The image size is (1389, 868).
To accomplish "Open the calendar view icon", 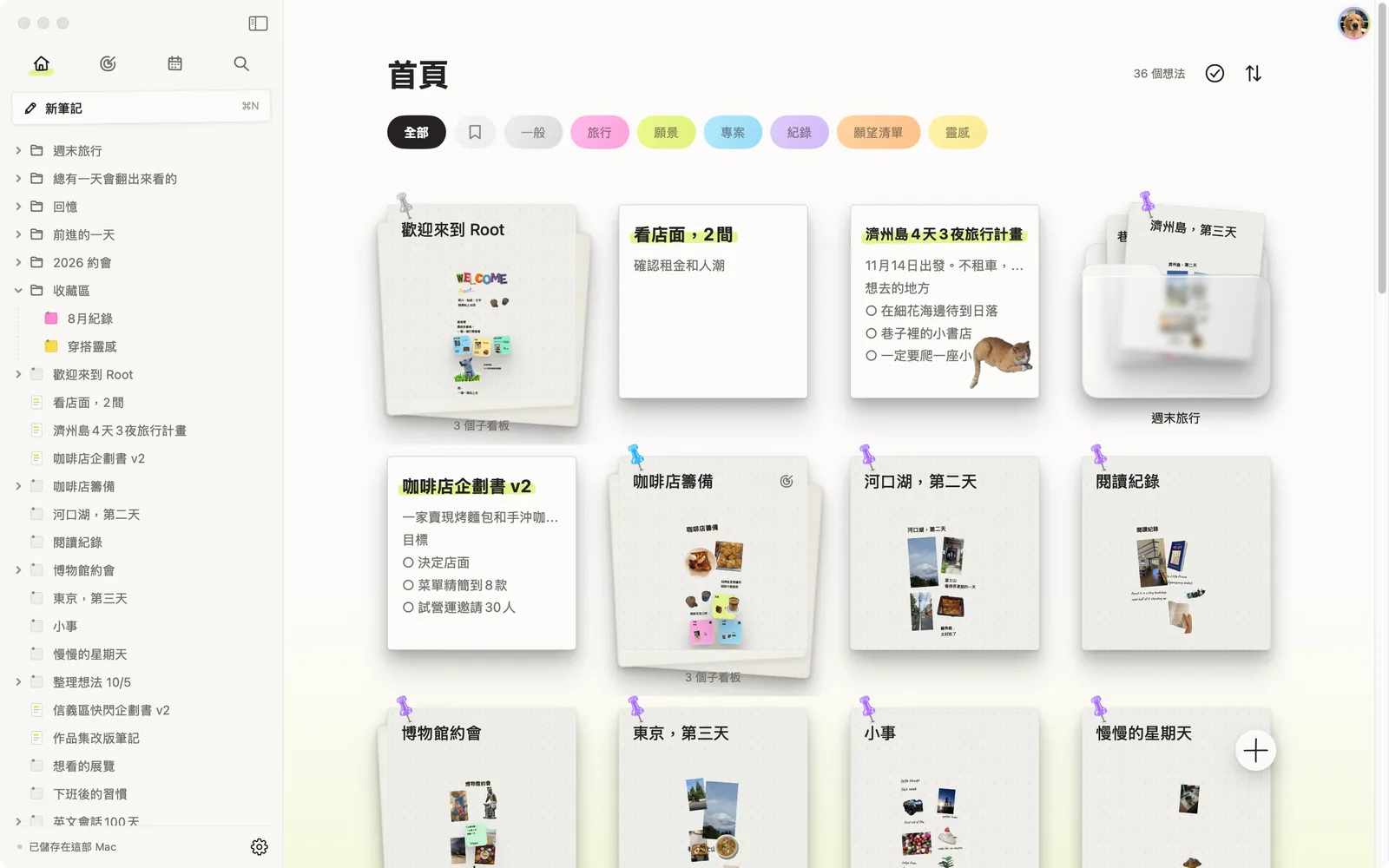I will (x=174, y=63).
